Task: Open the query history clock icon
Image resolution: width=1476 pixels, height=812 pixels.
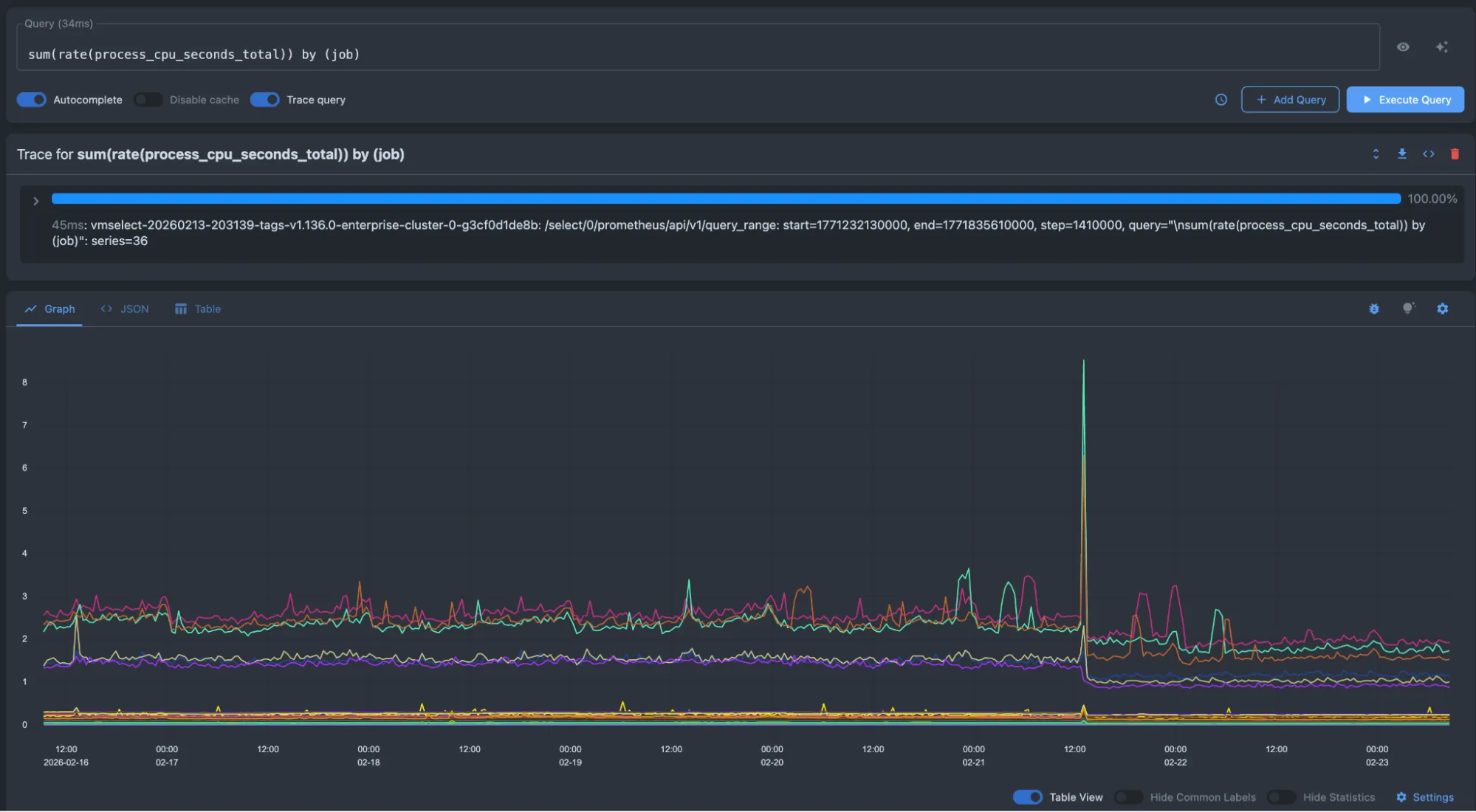Action: tap(1221, 100)
